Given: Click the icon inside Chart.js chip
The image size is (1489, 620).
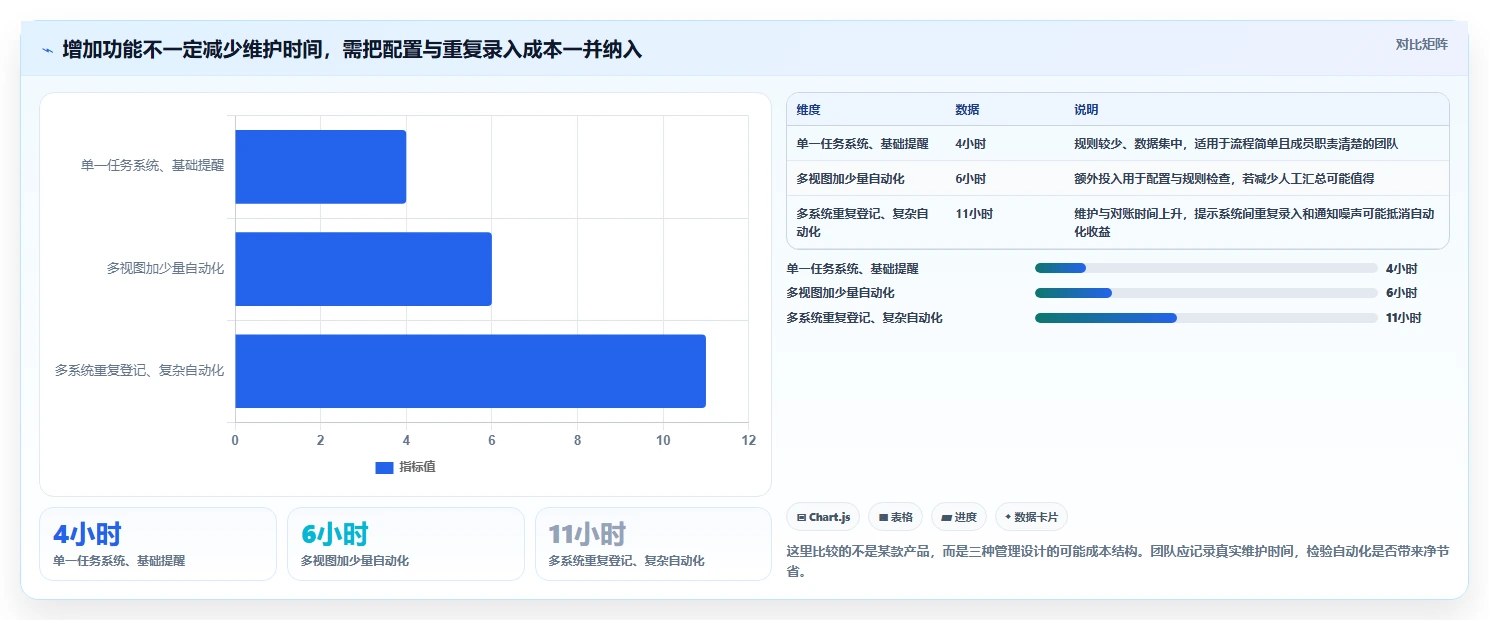Looking at the screenshot, I should click(x=802, y=518).
